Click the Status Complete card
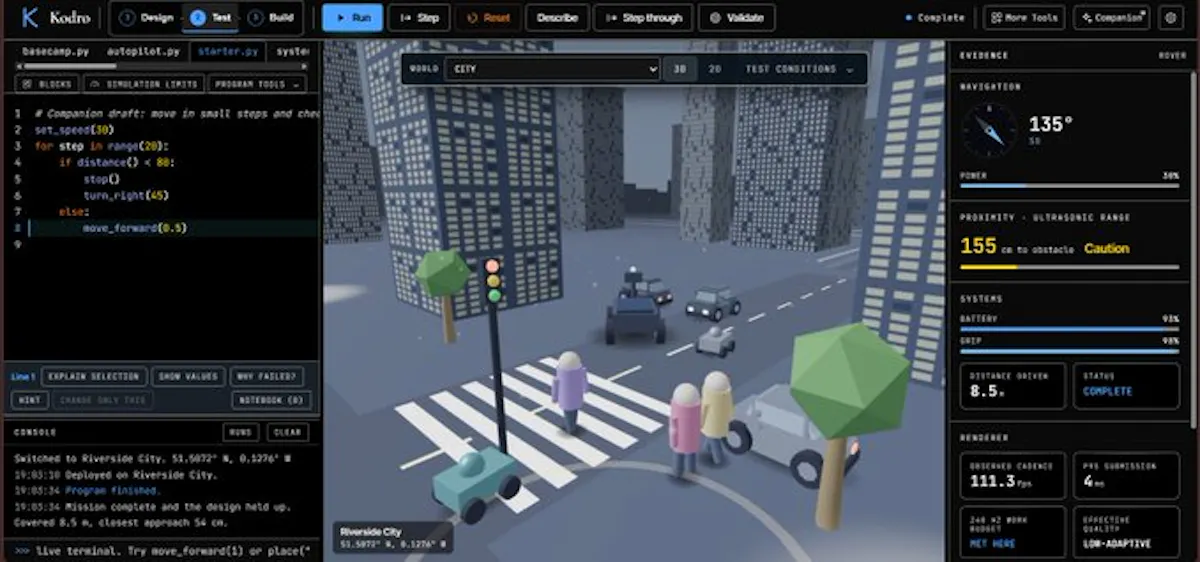 pyautogui.click(x=1126, y=386)
